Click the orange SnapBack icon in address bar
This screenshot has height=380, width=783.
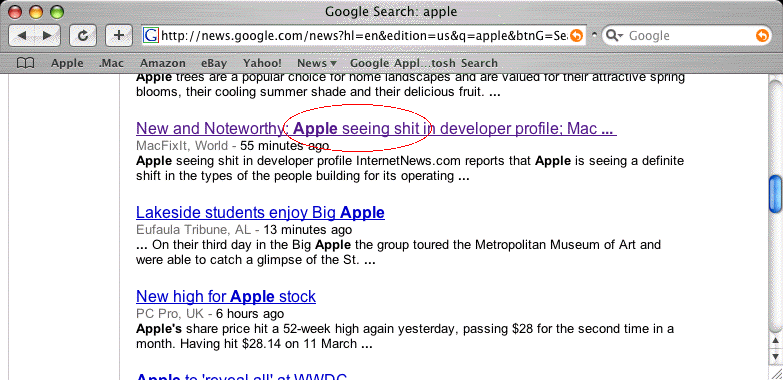pos(576,35)
